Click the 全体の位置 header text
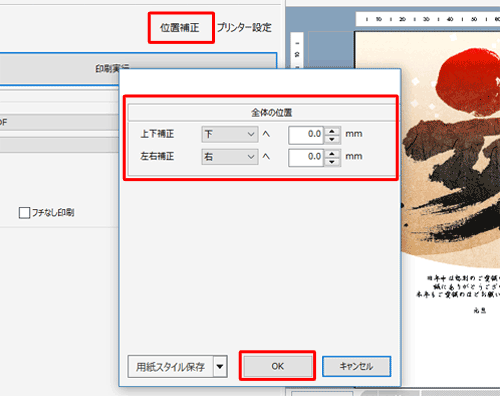 click(x=272, y=113)
